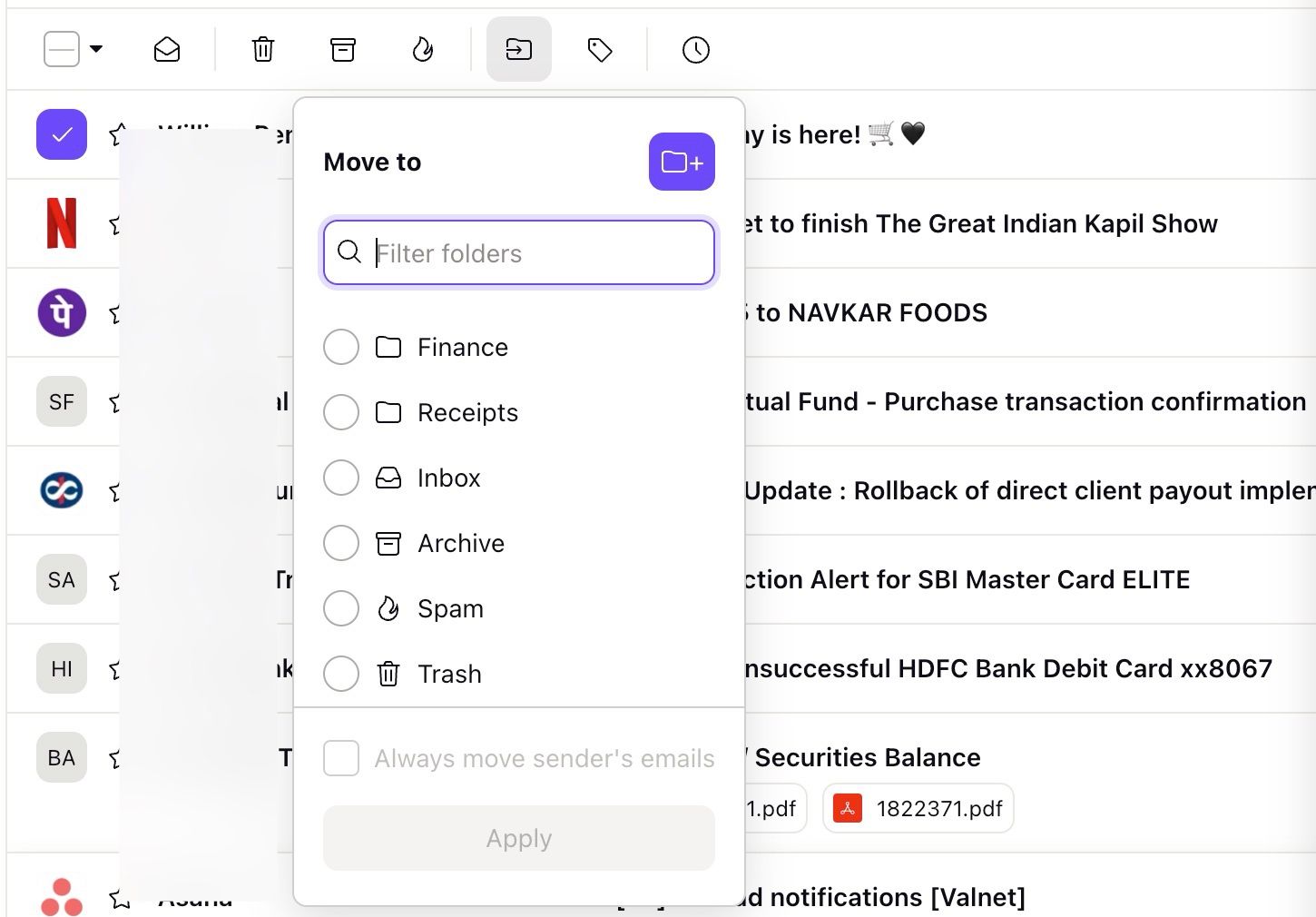Mark as read with the envelope icon
1316x917 pixels.
coord(167,49)
